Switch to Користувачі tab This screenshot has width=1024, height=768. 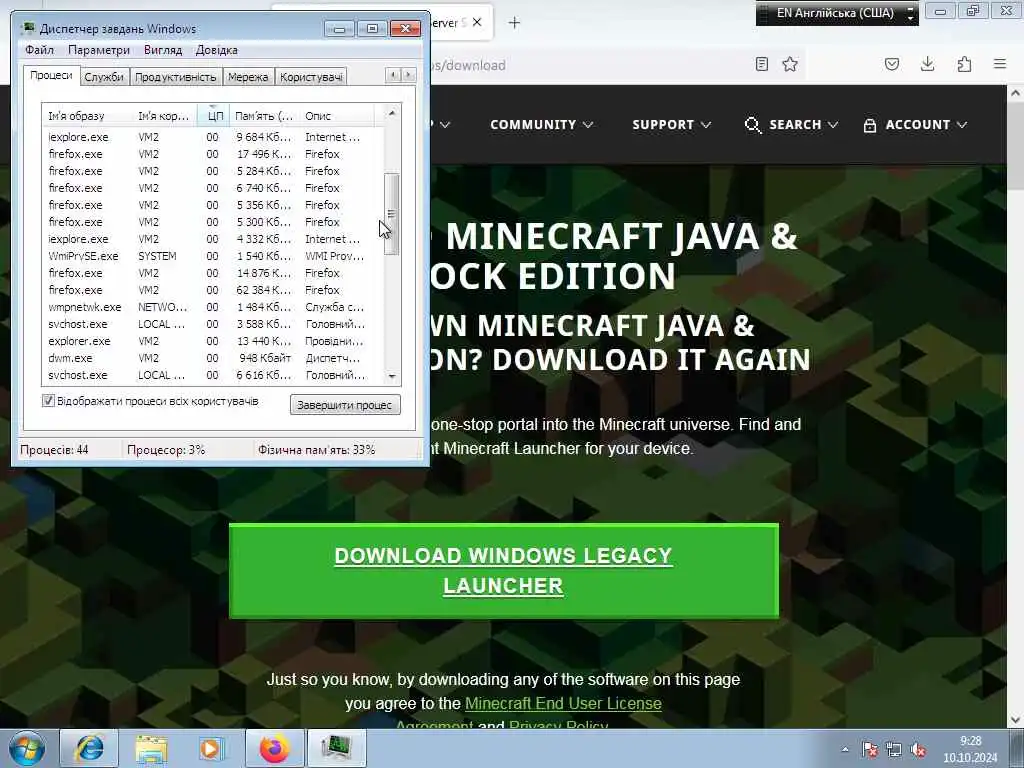point(311,77)
